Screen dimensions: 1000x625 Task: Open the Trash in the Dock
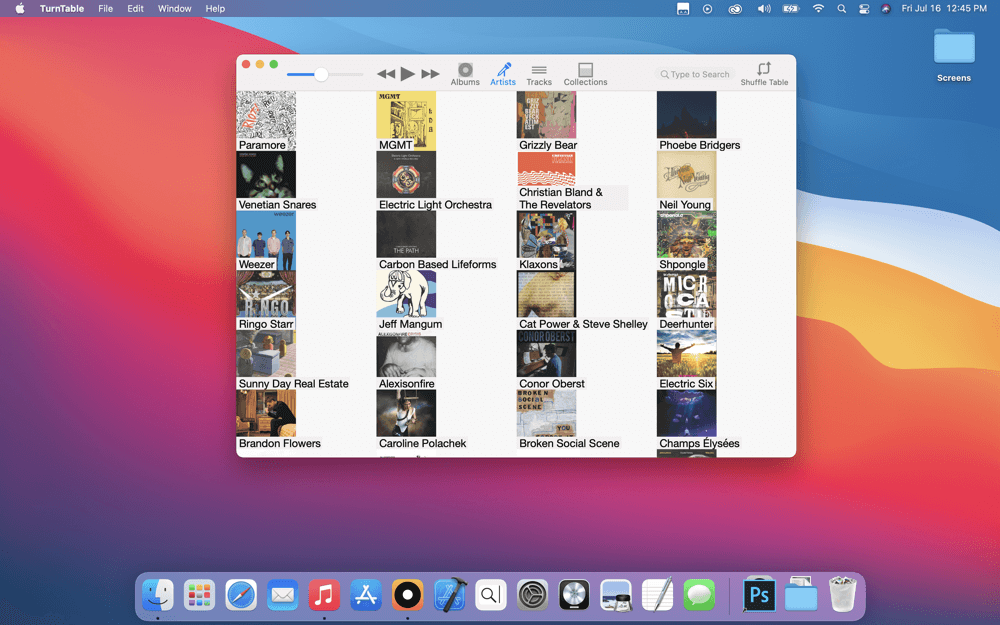click(x=842, y=594)
